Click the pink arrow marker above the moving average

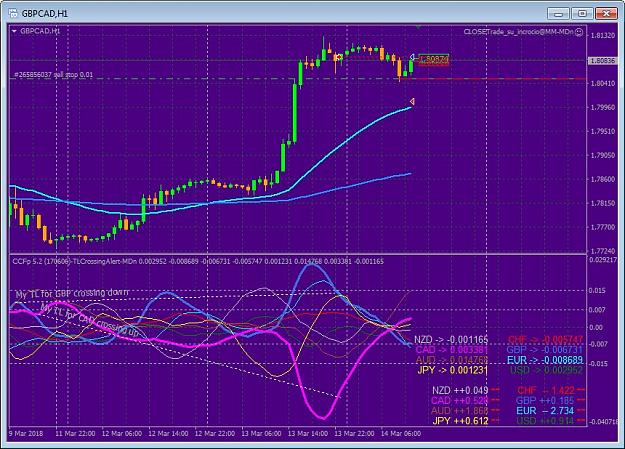(x=412, y=101)
